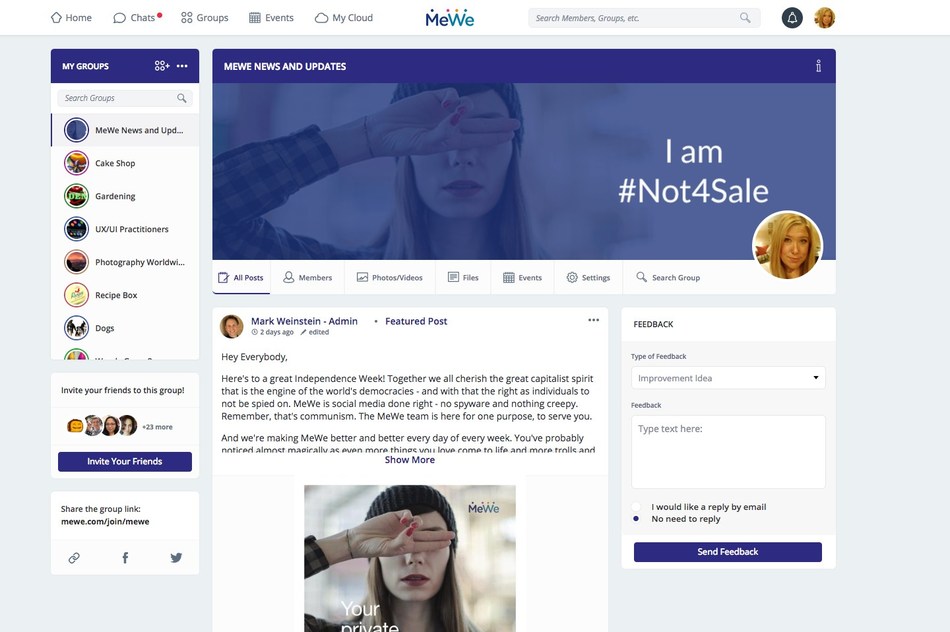Open the Cake Shop group
Image resolution: width=950 pixels, height=632 pixels.
[x=114, y=163]
